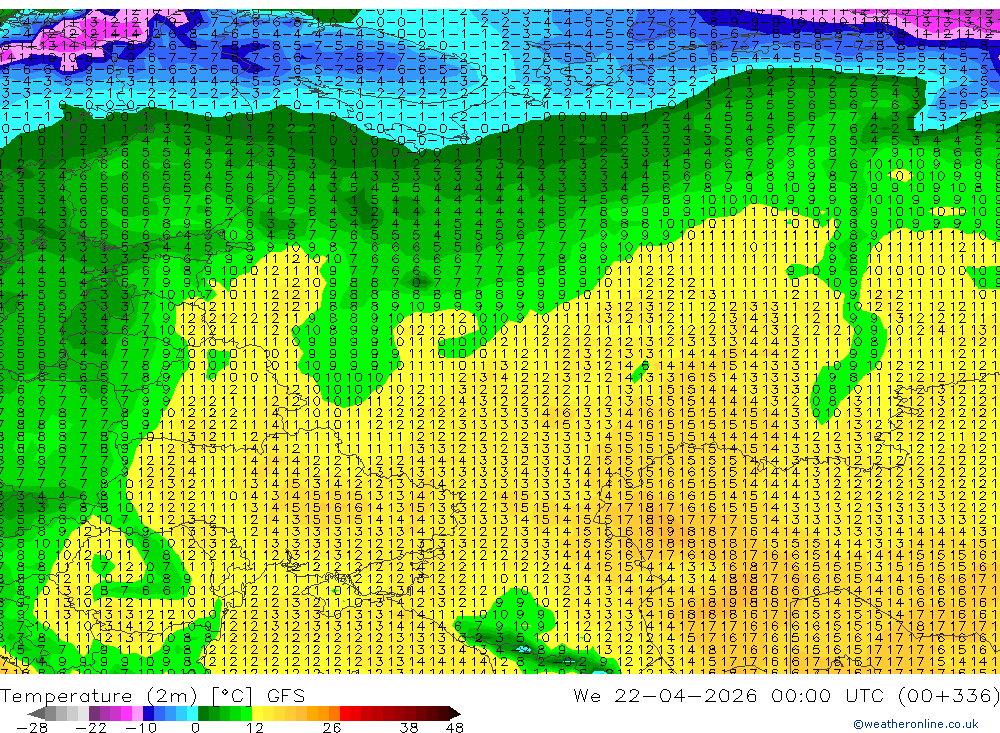Image resolution: width=1000 pixels, height=733 pixels.
Task: Click the -28 label on the legend
Action: point(31,727)
